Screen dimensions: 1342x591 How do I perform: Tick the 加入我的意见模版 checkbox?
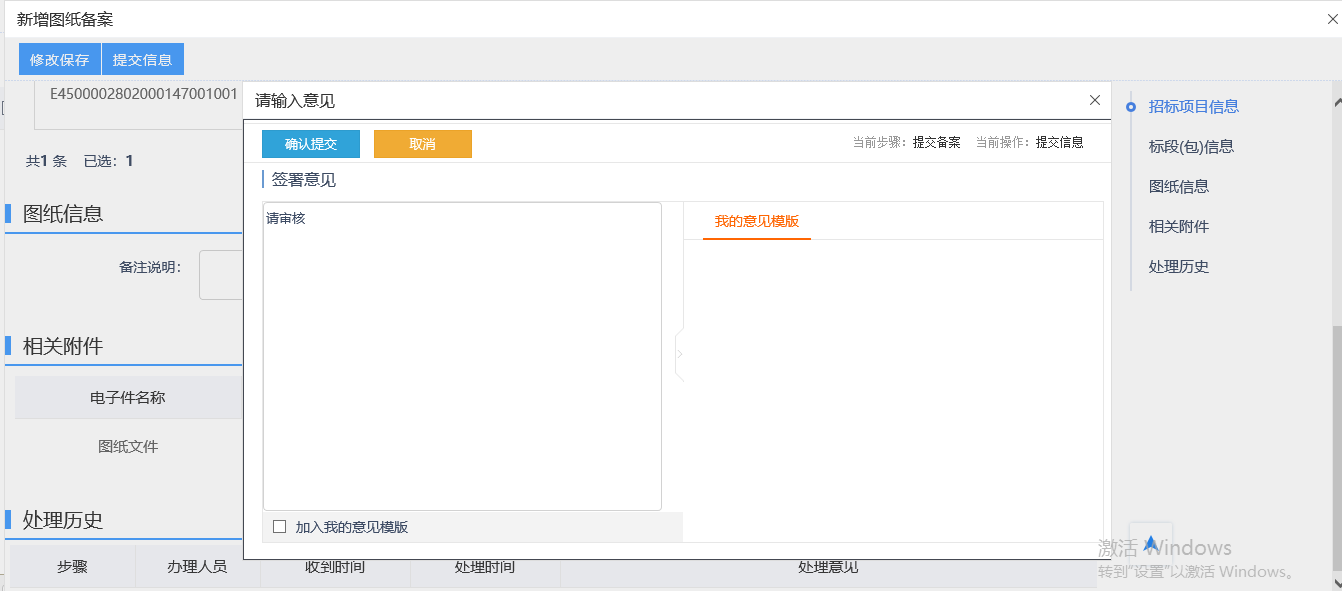[x=280, y=527]
